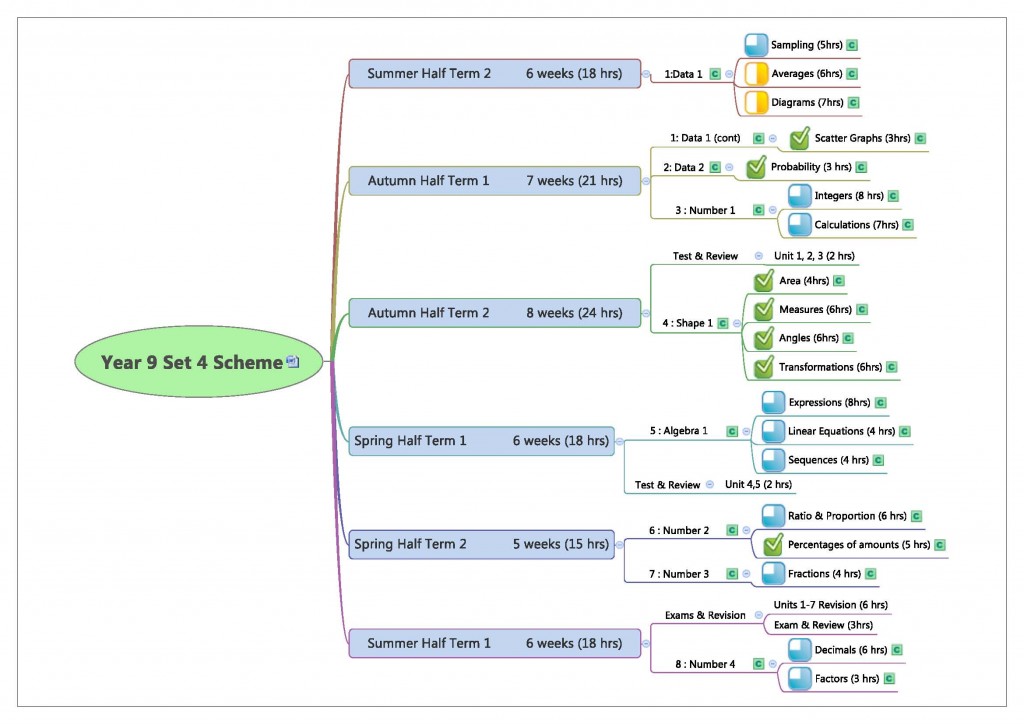Click the green C marker after Linear Equations

904,431
